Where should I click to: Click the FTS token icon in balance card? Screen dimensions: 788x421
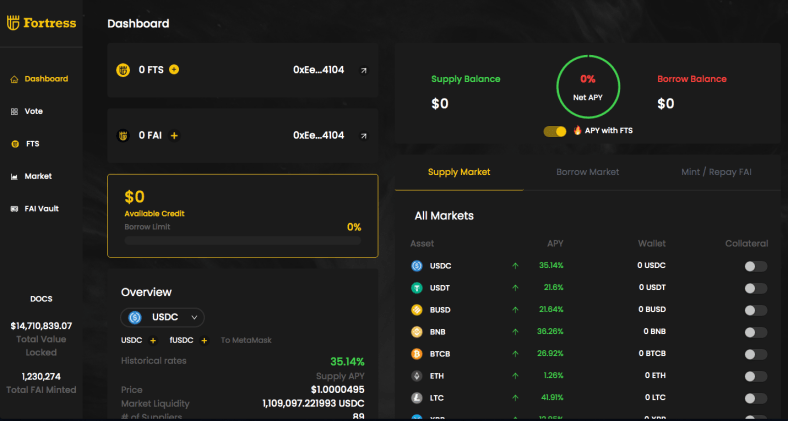[123, 70]
